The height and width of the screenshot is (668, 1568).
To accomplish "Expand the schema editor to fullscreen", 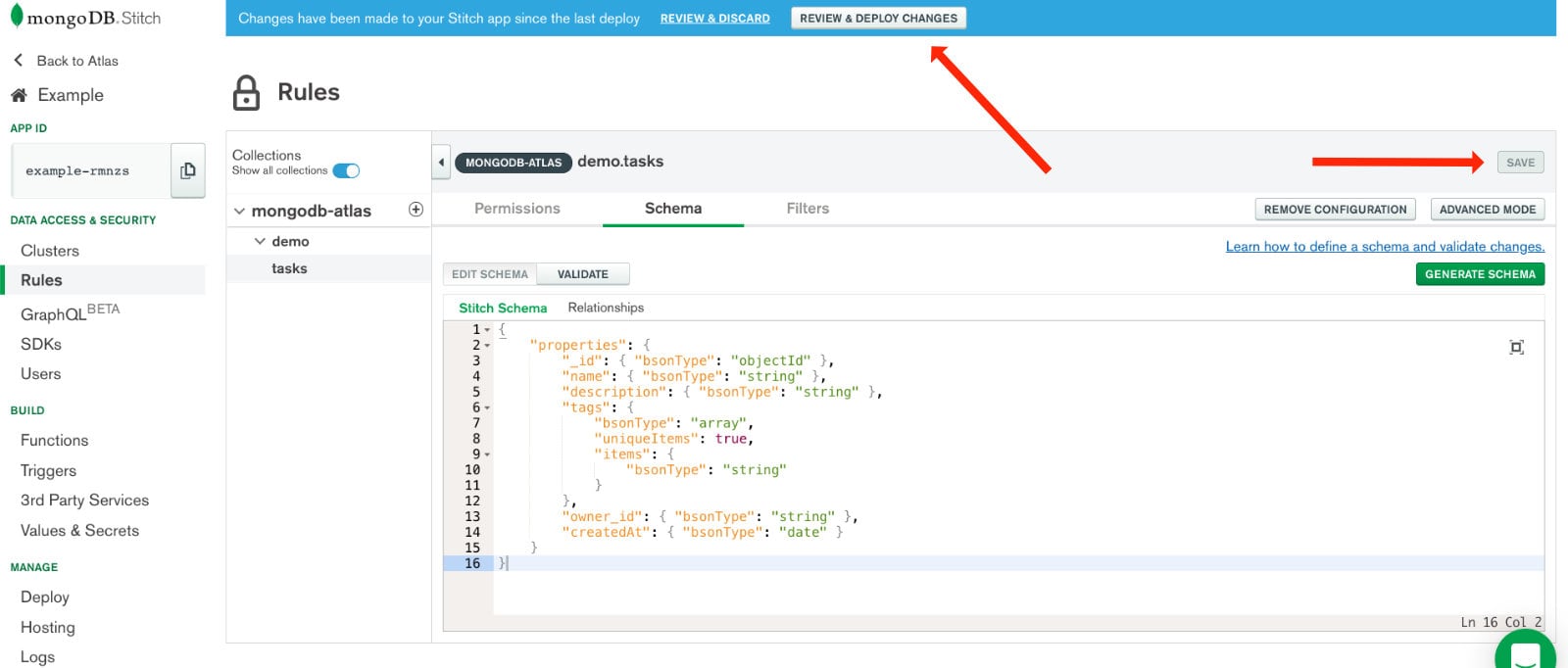I will coord(1517,347).
